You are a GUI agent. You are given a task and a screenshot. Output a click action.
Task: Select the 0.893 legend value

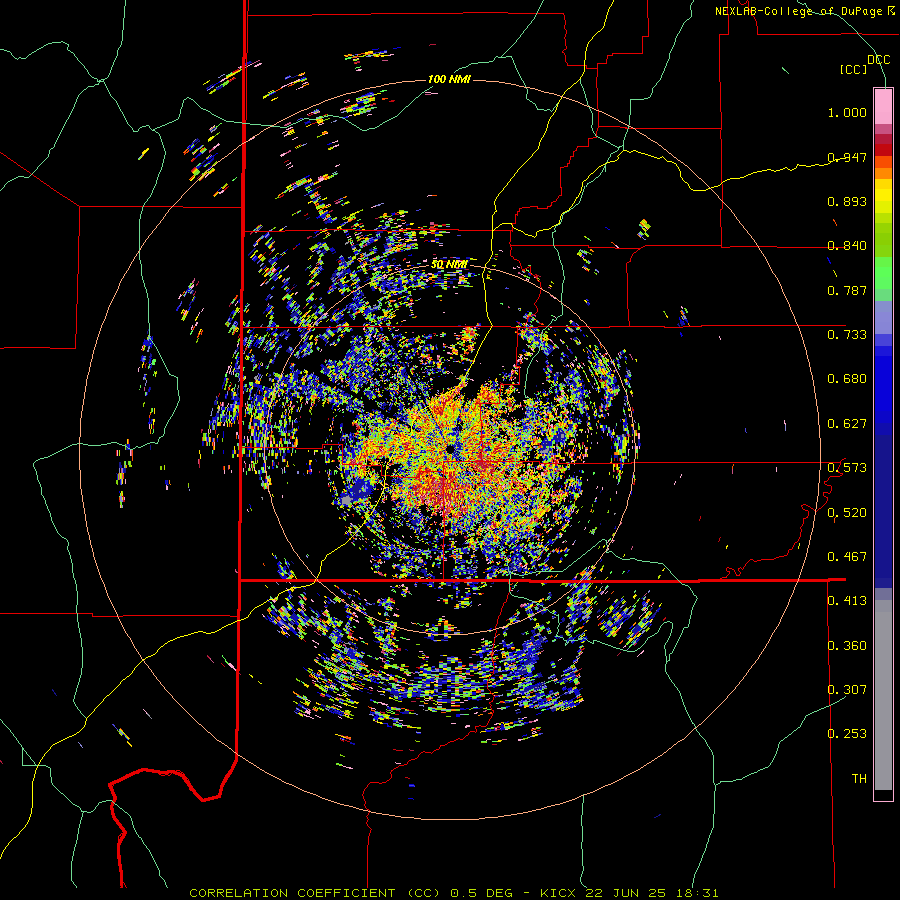coord(847,201)
